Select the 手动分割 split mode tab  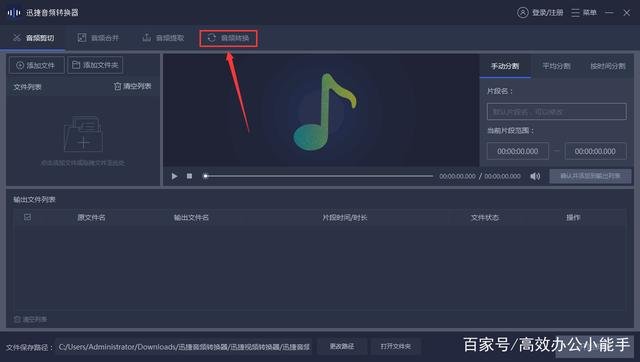coord(505,66)
